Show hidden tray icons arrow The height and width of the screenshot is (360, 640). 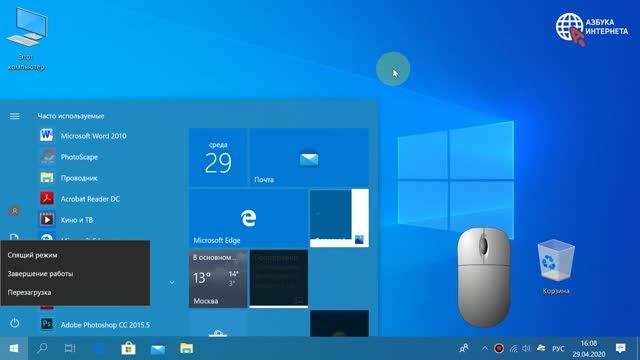484,349
